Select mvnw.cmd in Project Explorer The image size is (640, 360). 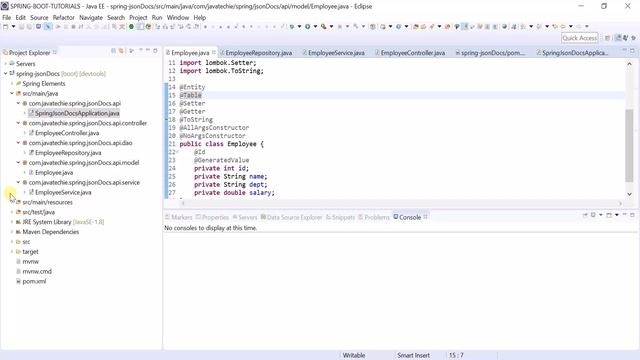37,271
